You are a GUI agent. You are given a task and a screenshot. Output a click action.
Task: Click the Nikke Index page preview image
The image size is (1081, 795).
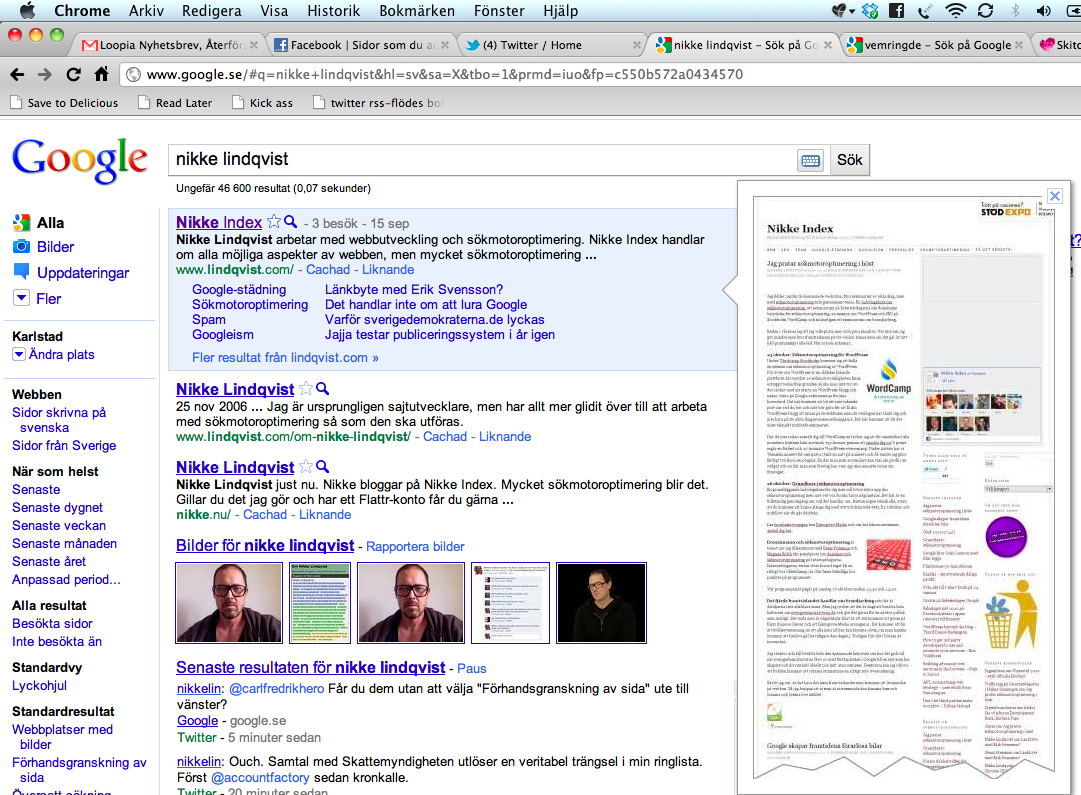[904, 485]
